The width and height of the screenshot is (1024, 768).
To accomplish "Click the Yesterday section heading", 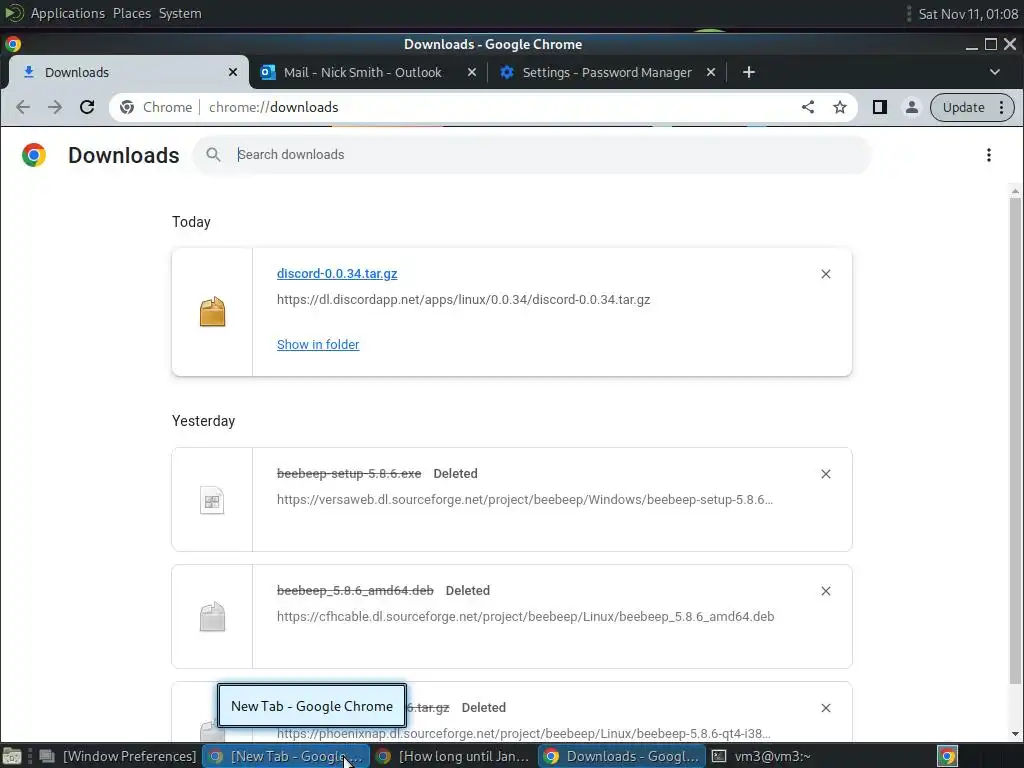I will [x=203, y=421].
